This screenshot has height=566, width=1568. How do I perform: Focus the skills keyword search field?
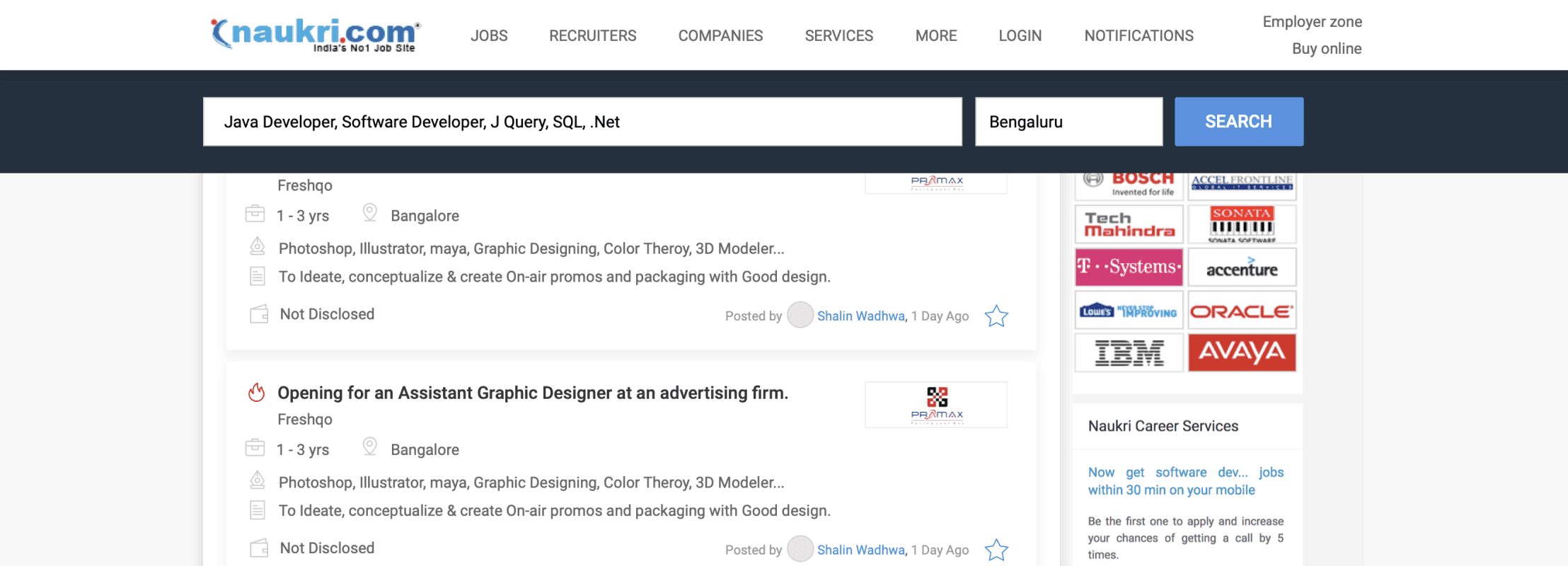pyautogui.click(x=582, y=122)
